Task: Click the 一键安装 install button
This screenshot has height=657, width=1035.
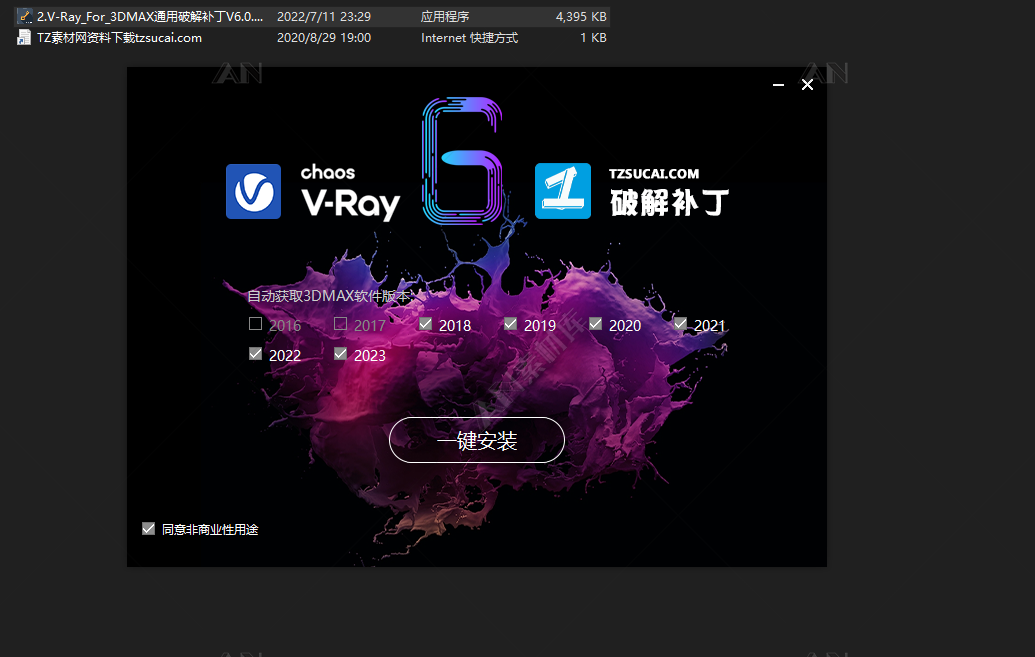Action: coord(477,440)
